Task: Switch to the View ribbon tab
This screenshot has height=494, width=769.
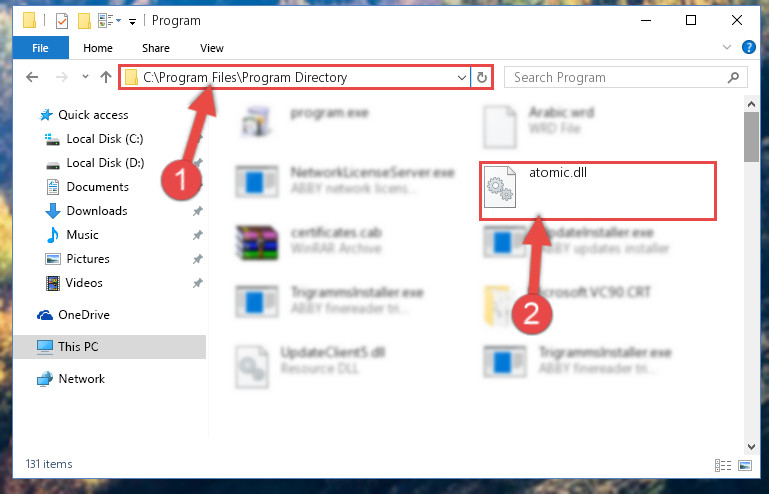Action: click(212, 48)
